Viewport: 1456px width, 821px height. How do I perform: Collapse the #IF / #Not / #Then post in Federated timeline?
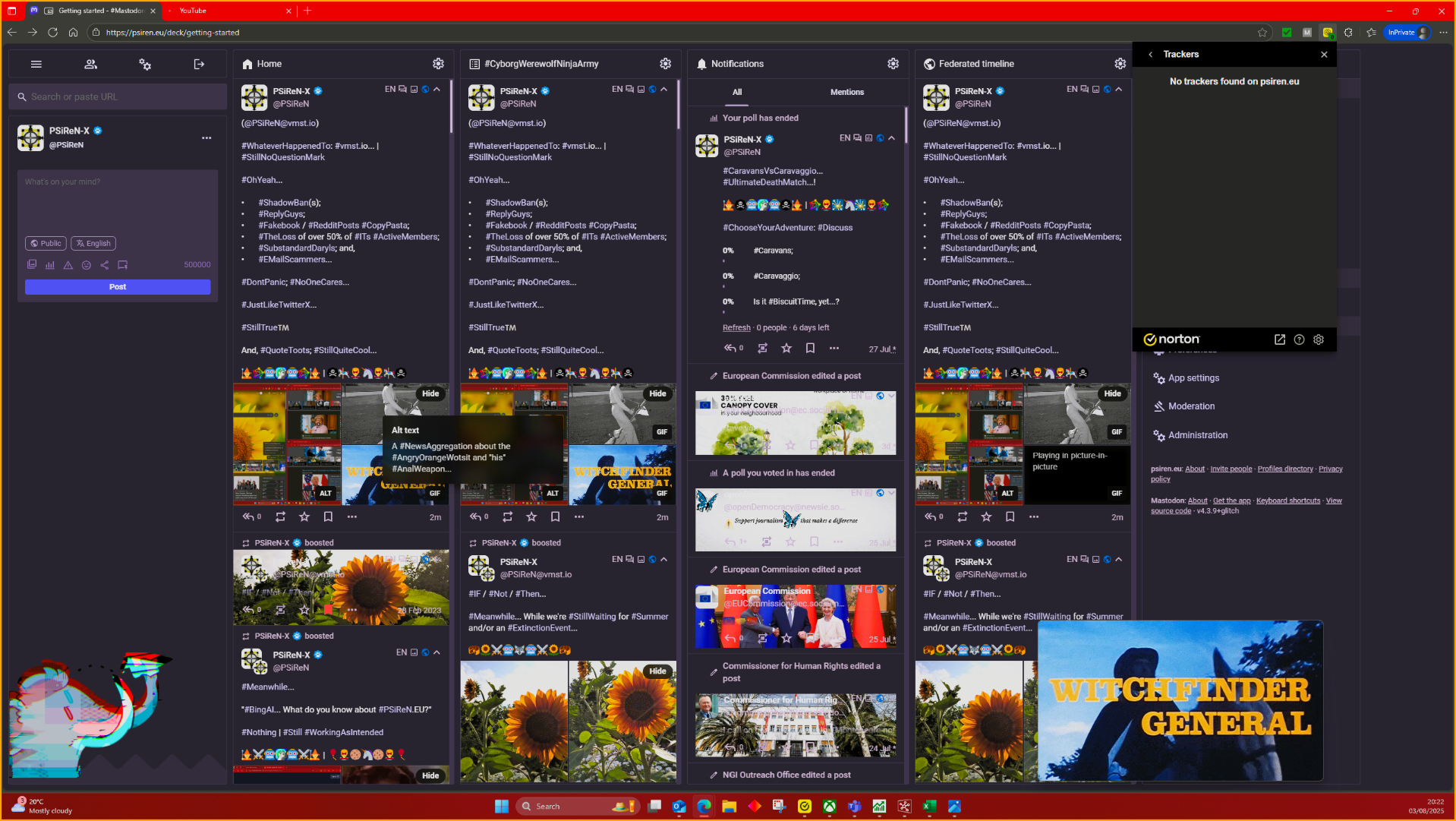(1118, 560)
